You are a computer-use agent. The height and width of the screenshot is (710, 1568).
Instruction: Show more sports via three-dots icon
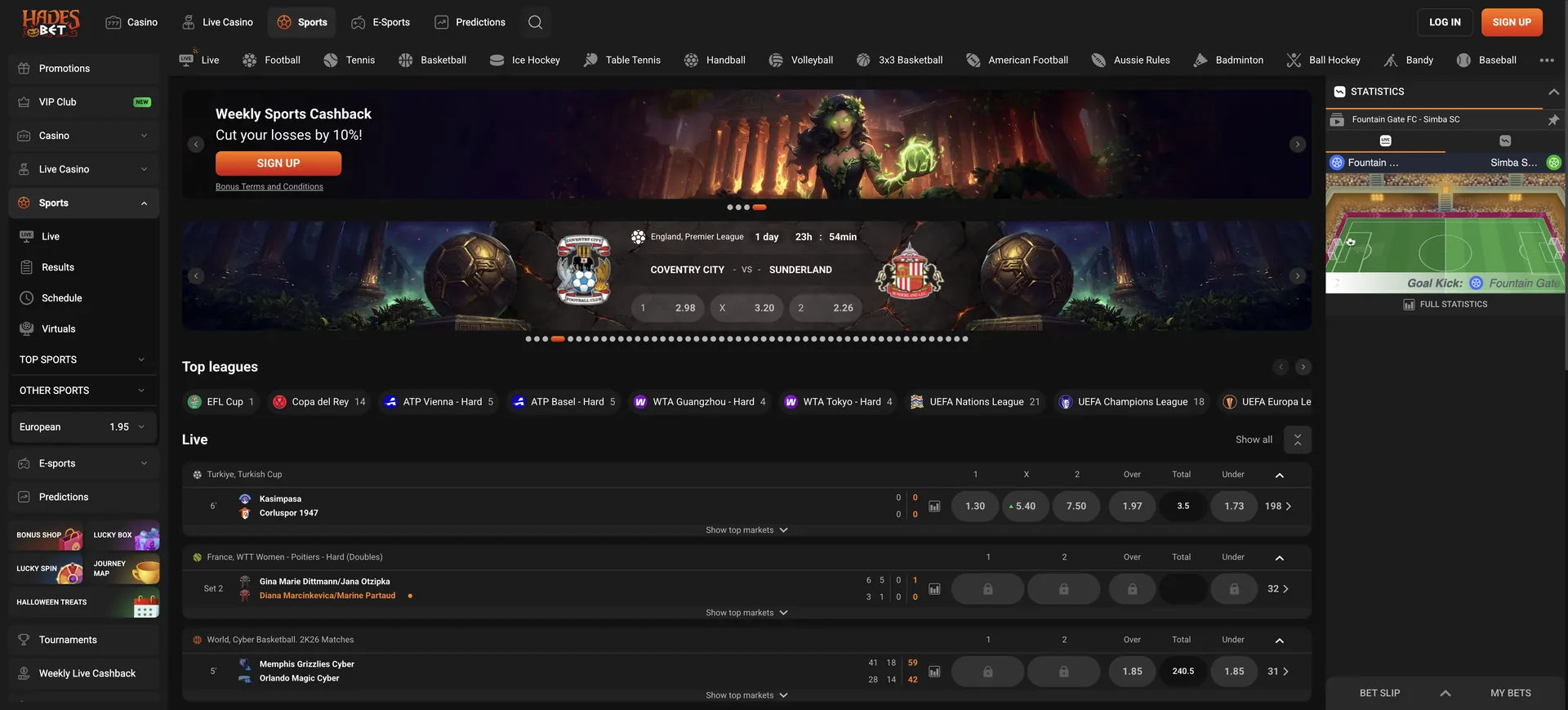pyautogui.click(x=1547, y=60)
